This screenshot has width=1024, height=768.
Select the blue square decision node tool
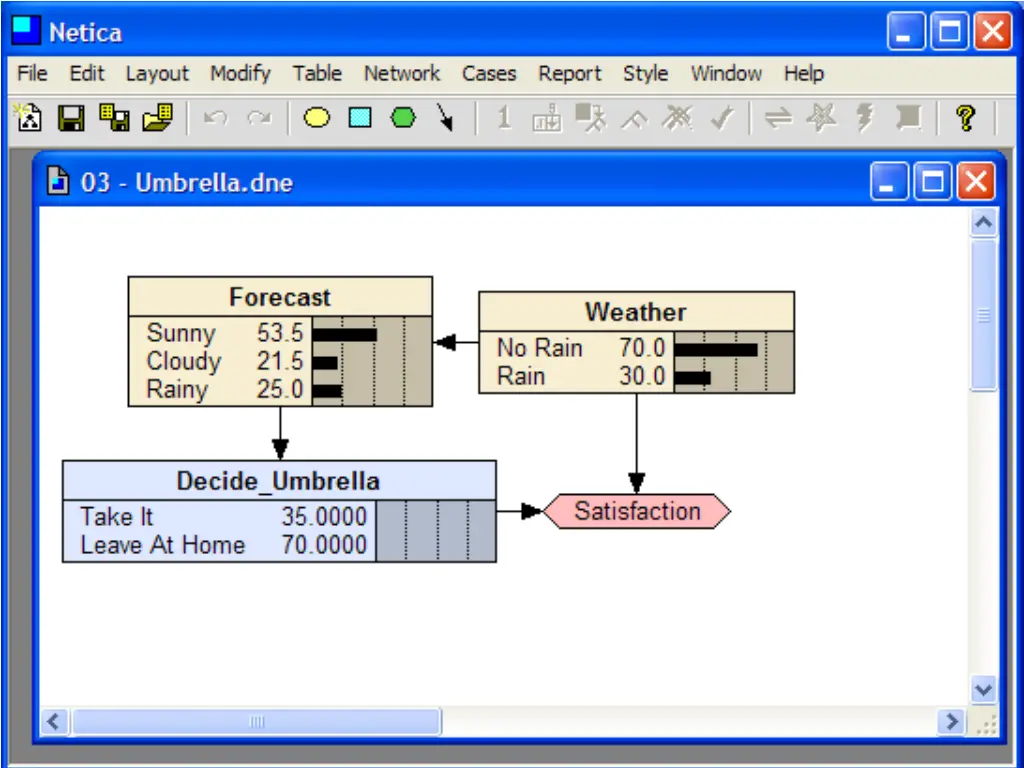(x=360, y=118)
